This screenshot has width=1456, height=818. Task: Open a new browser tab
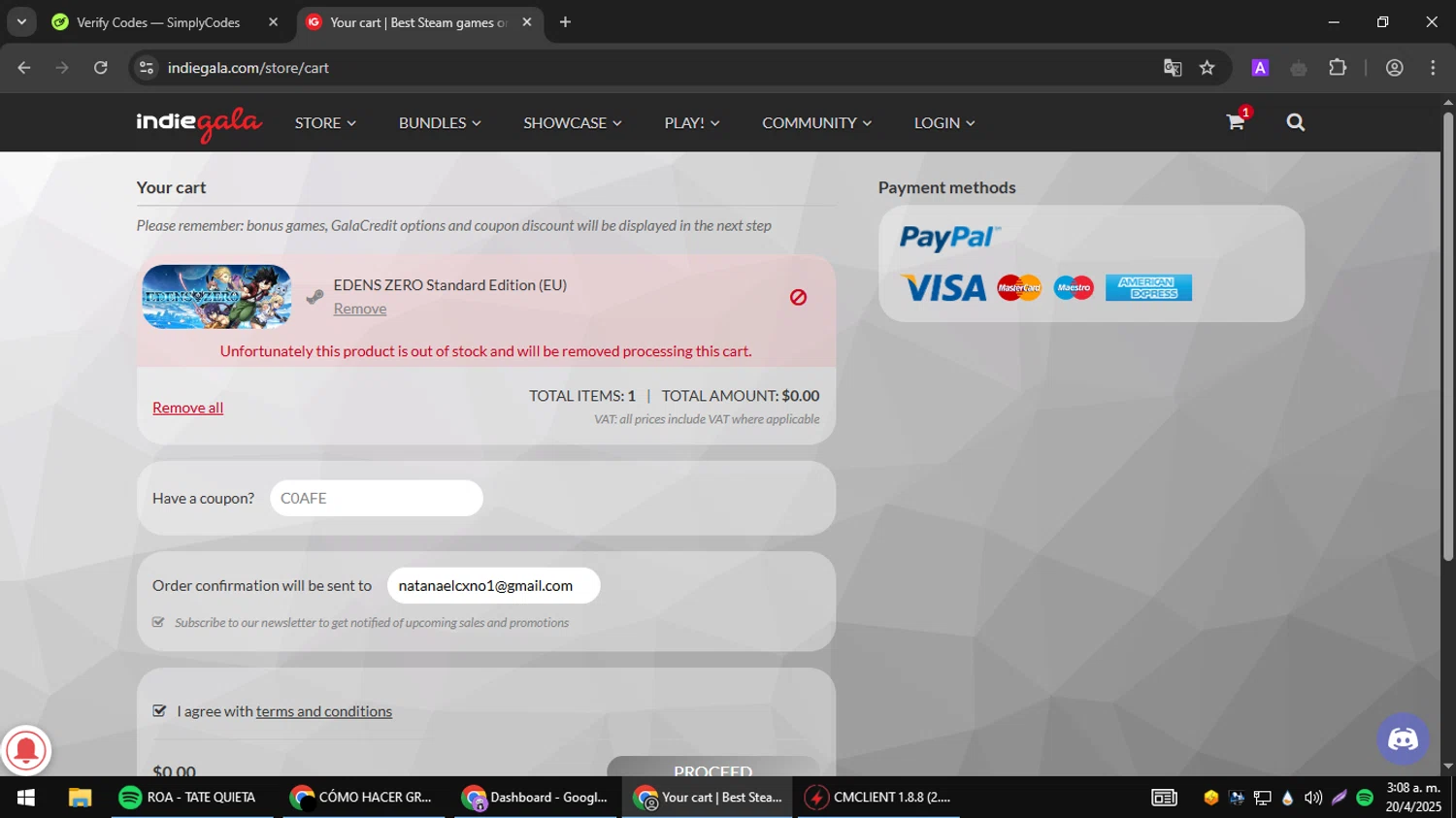(x=565, y=21)
